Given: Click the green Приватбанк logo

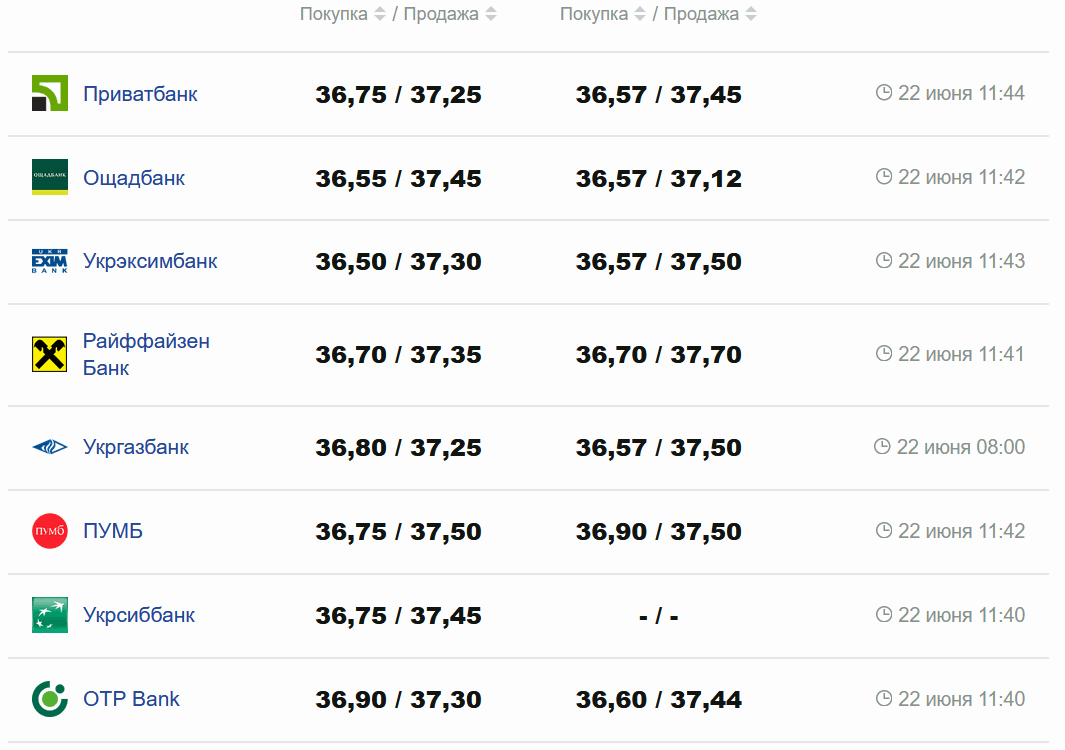Looking at the screenshot, I should pyautogui.click(x=49, y=93).
